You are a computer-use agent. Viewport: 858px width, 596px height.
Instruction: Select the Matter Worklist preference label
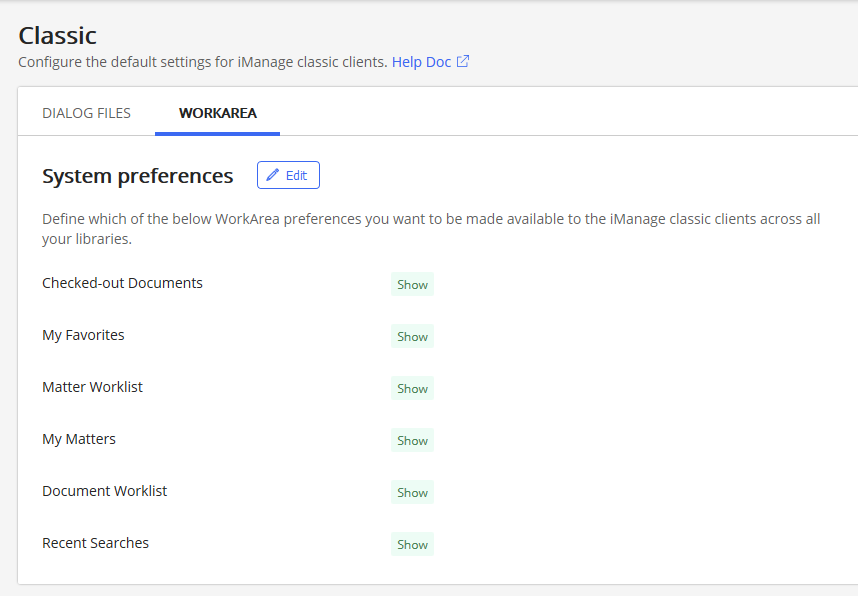[92, 387]
